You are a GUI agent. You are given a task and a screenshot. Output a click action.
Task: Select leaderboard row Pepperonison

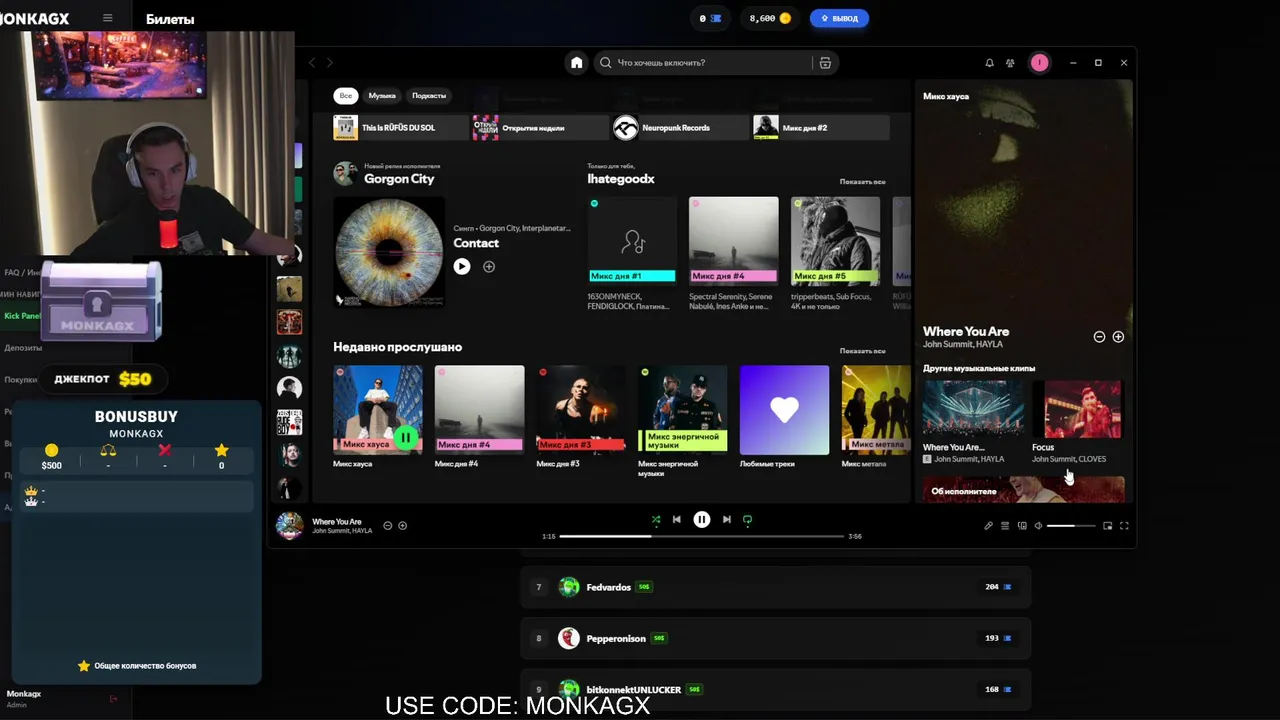pos(775,638)
